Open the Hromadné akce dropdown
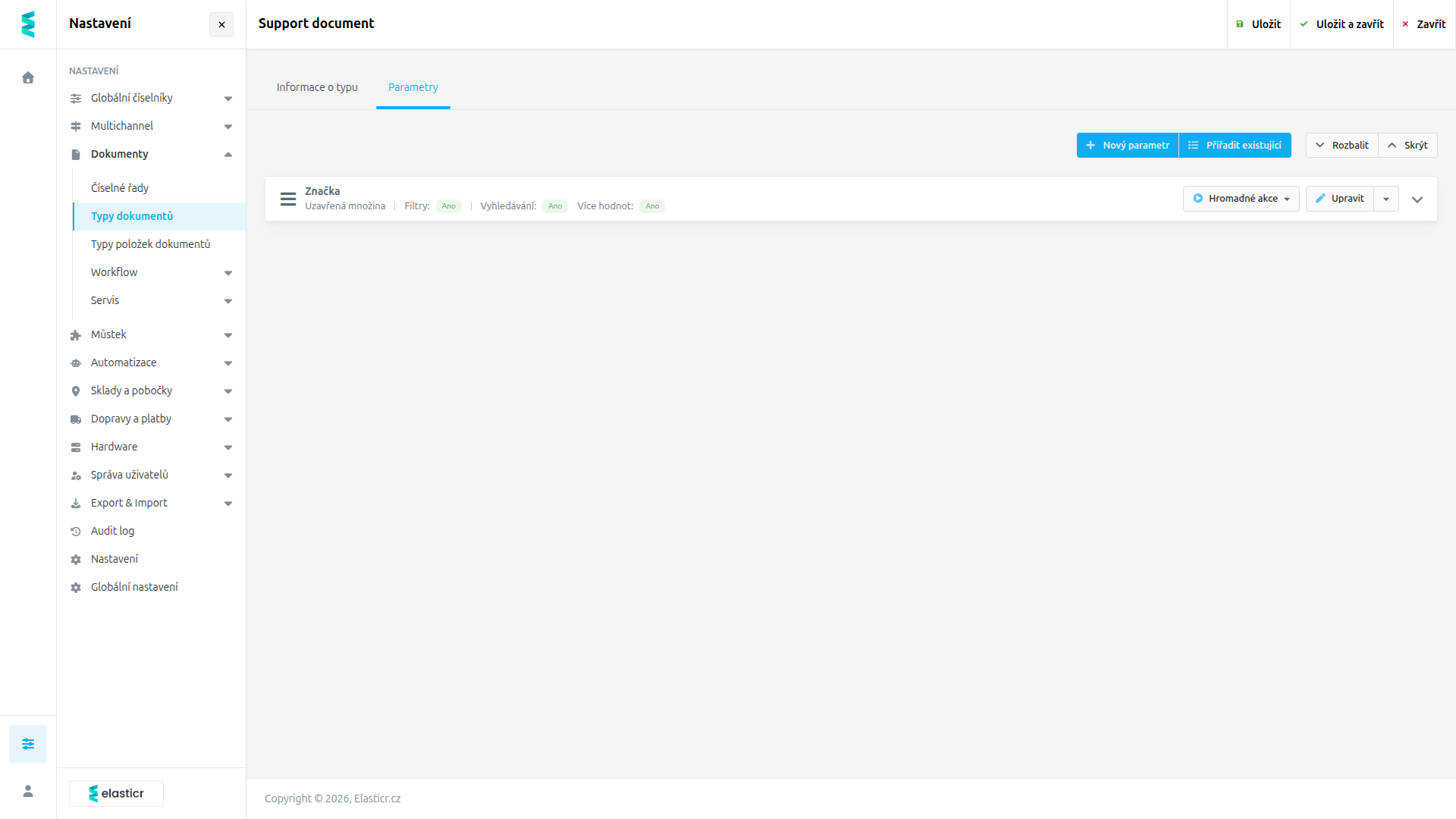Image resolution: width=1456 pixels, height=819 pixels. pyautogui.click(x=1241, y=199)
